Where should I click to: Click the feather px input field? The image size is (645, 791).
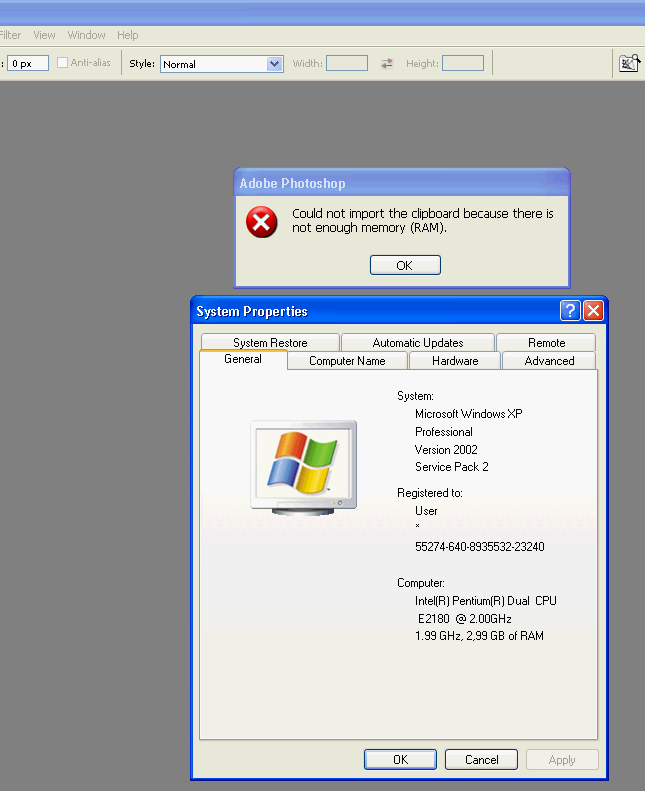pyautogui.click(x=28, y=63)
